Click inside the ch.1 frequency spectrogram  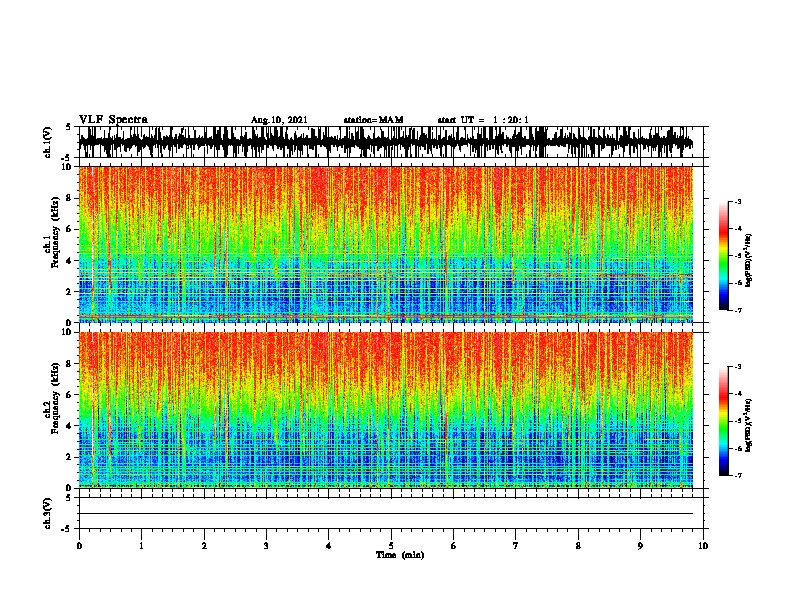tap(385, 244)
